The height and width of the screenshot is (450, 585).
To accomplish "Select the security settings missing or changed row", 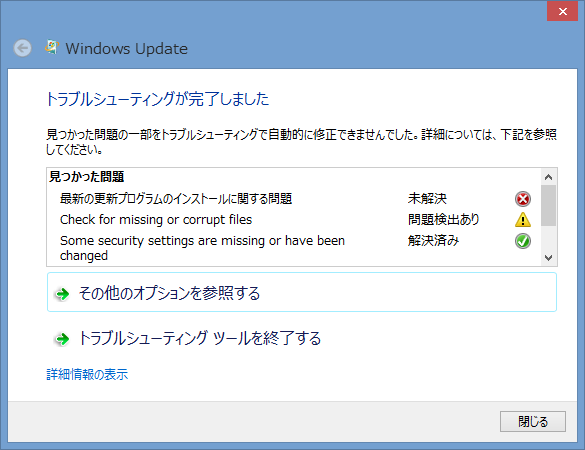I will pos(294,248).
